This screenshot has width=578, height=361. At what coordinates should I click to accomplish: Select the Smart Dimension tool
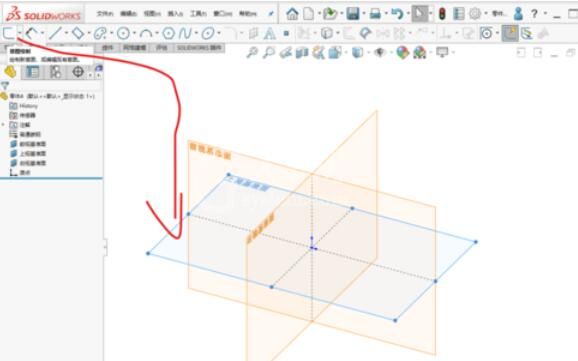click(x=32, y=34)
